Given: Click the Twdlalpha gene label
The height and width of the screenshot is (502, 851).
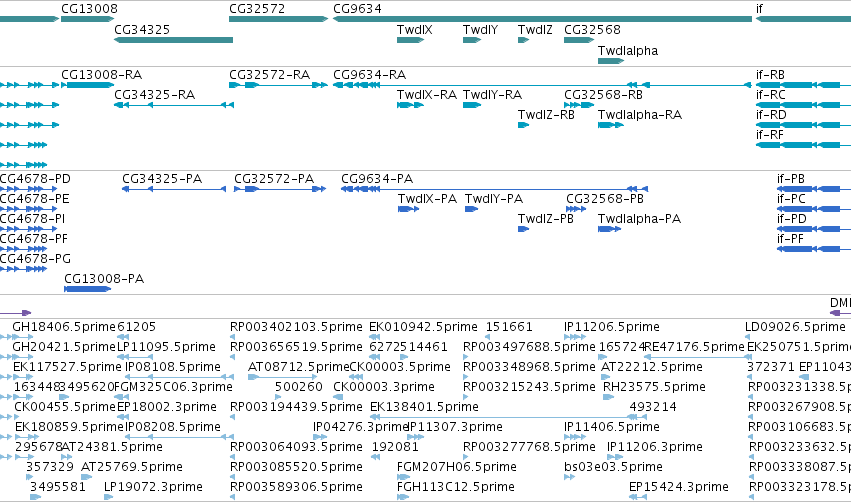Looking at the screenshot, I should pyautogui.click(x=628, y=50).
